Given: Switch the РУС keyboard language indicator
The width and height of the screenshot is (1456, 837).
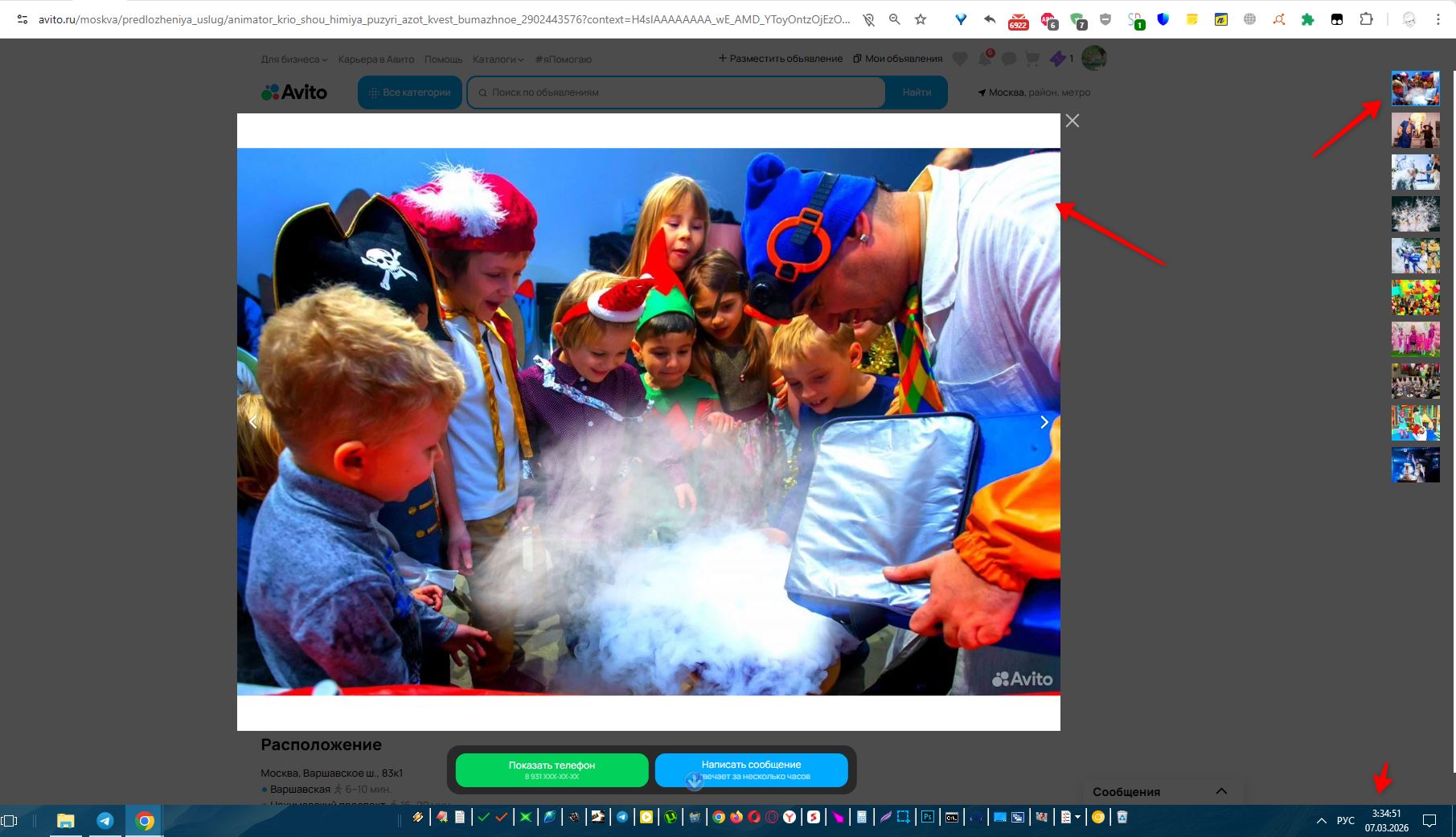Looking at the screenshot, I should click(1345, 820).
